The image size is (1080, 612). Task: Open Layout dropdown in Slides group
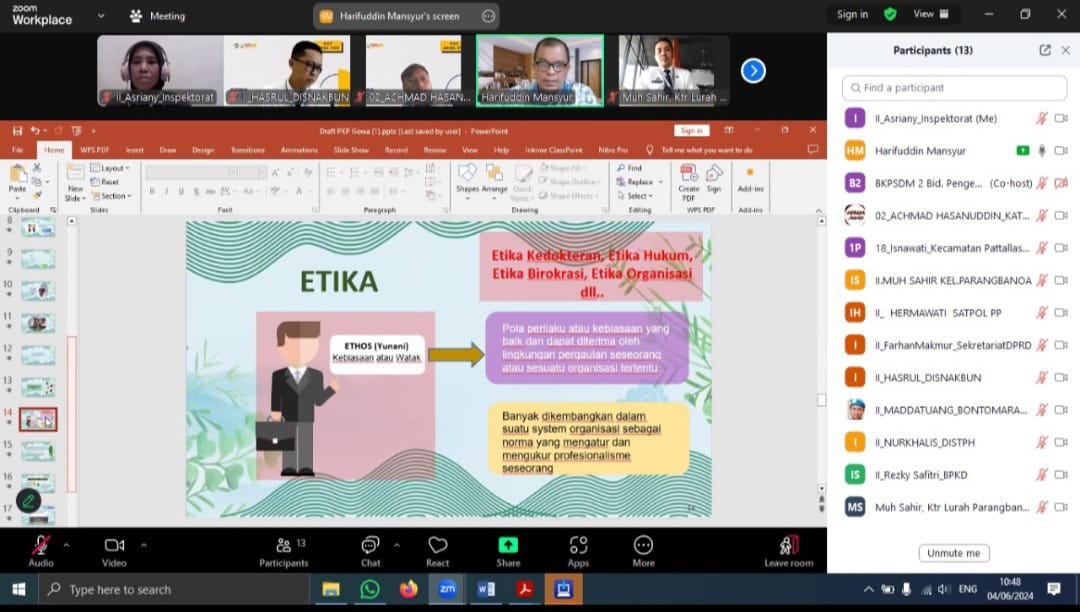pyautogui.click(x=110, y=168)
